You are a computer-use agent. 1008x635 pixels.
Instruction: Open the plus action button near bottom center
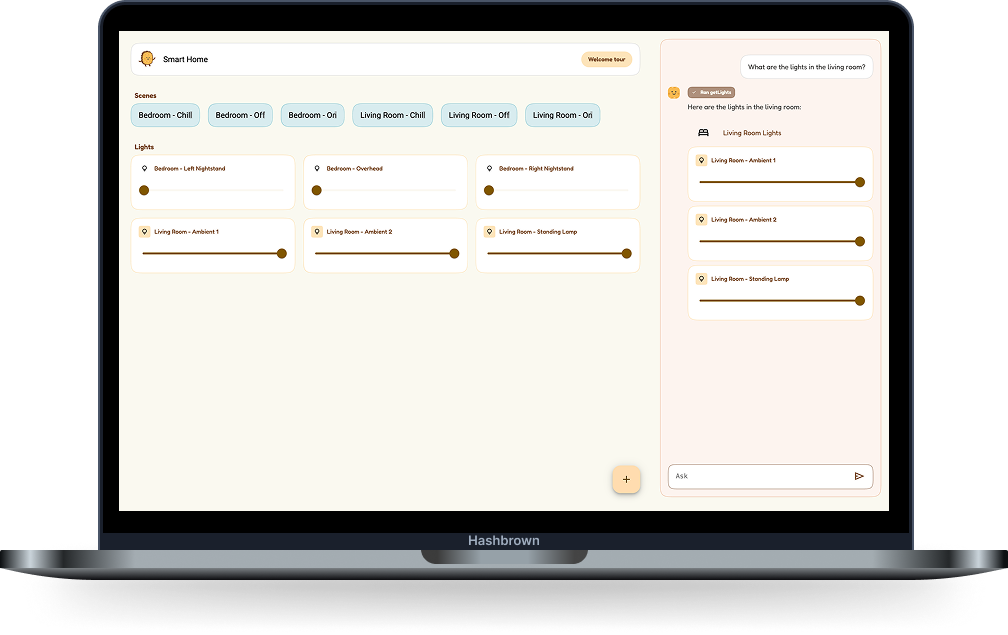[626, 479]
